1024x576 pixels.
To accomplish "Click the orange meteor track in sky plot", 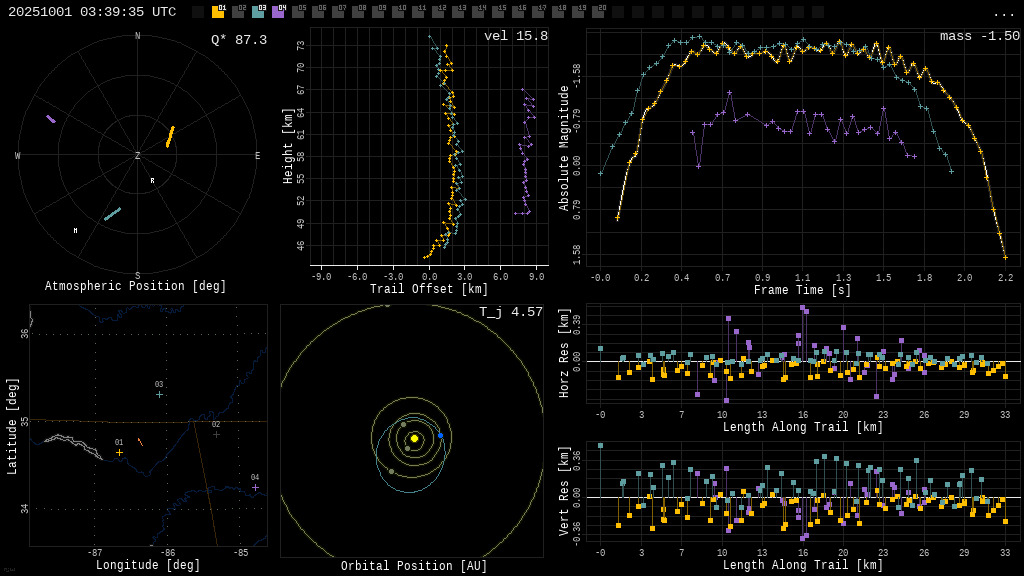I will coord(170,137).
